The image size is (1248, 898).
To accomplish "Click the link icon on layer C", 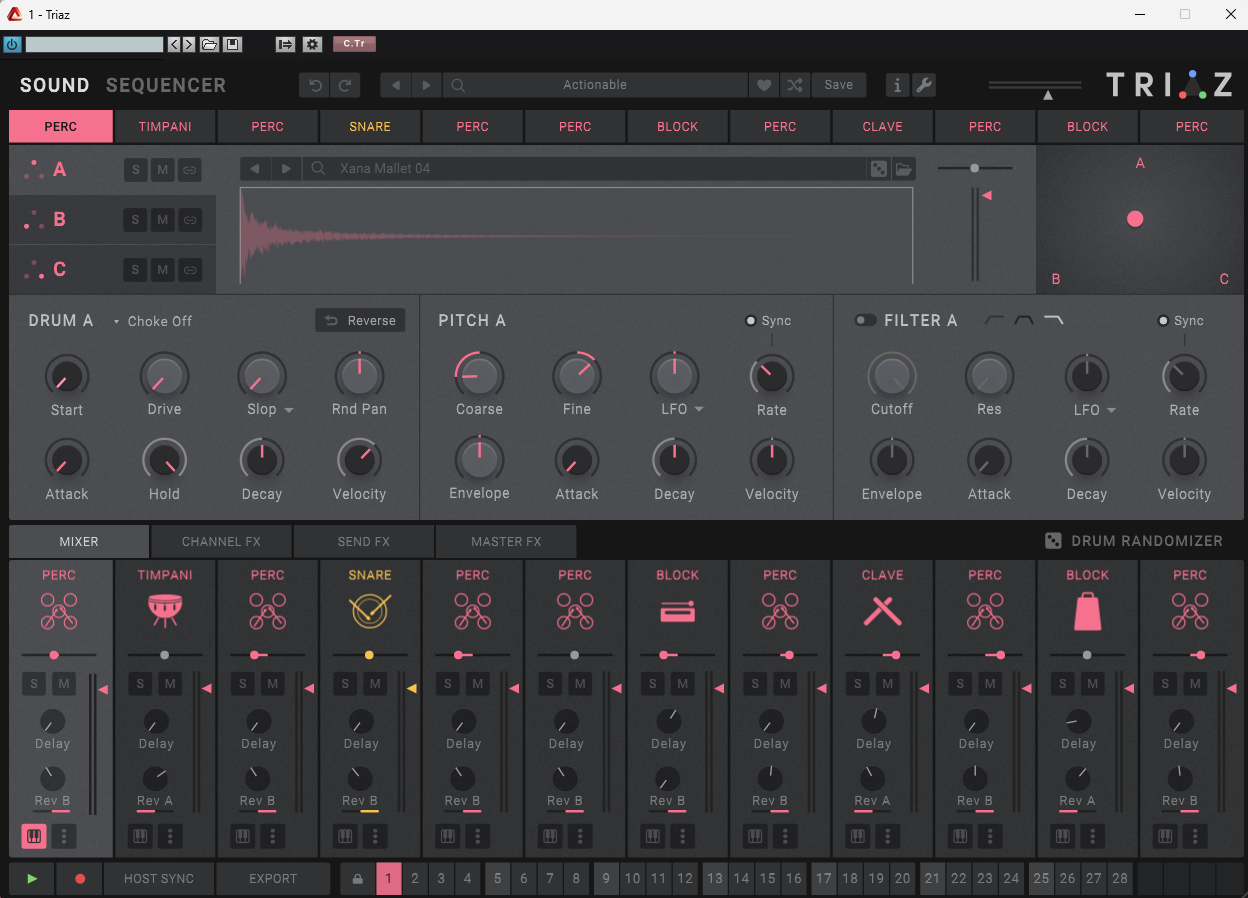I will (190, 270).
